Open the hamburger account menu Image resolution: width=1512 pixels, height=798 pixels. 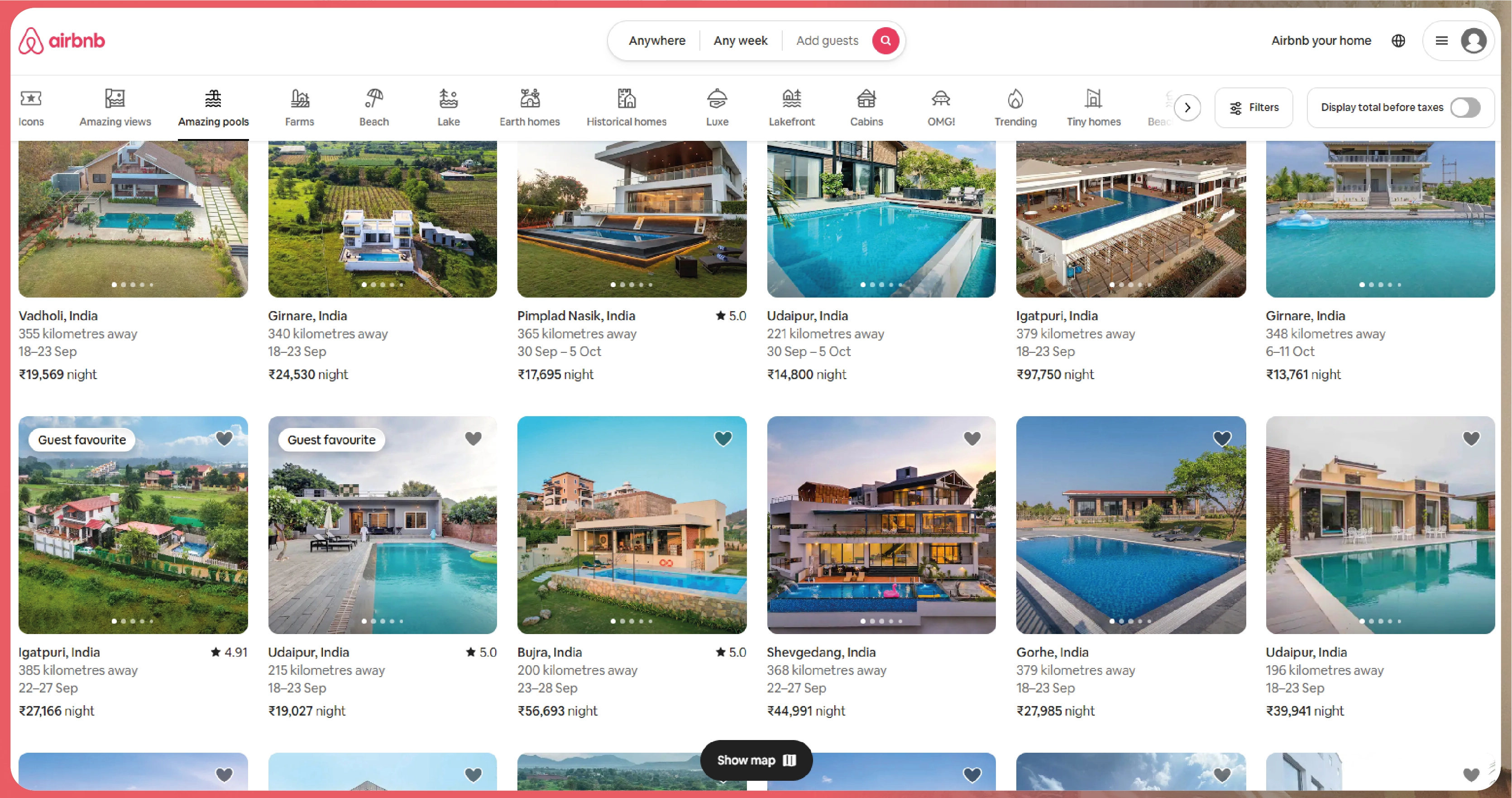[1441, 40]
